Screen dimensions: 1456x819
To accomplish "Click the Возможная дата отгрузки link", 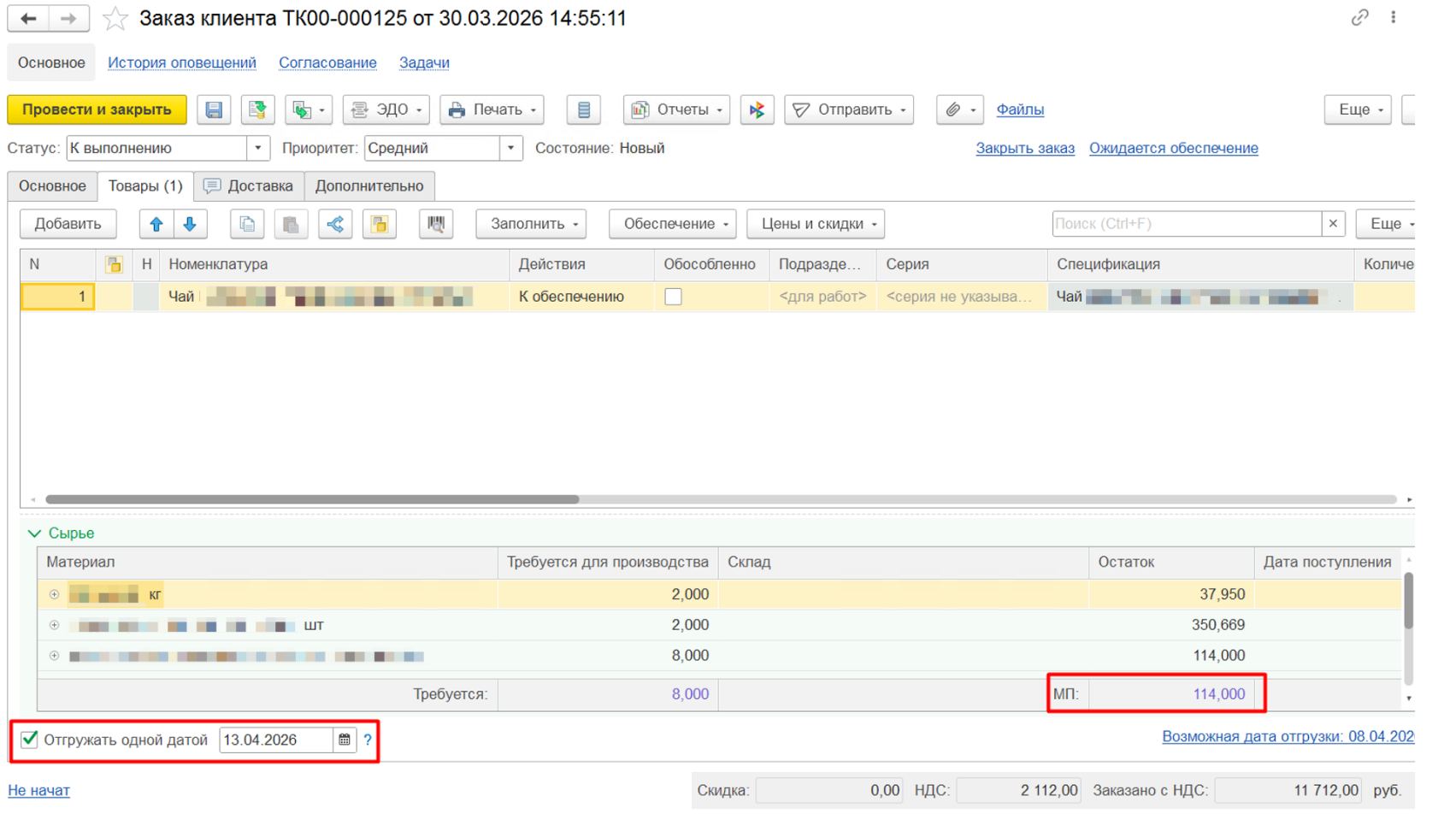I will (1288, 737).
